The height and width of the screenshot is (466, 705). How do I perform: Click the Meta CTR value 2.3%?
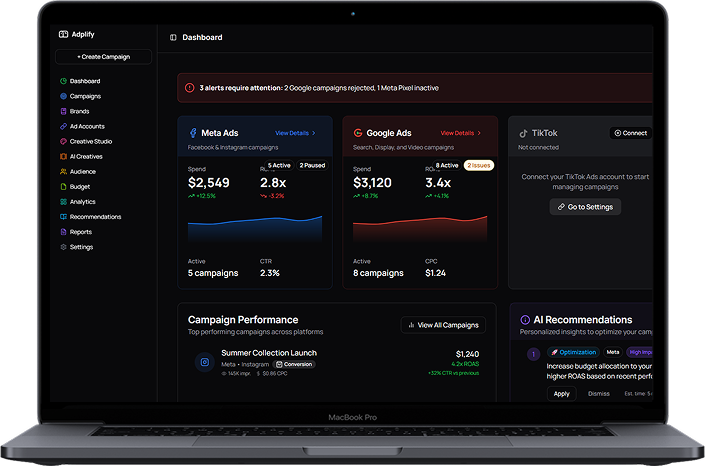coord(270,273)
